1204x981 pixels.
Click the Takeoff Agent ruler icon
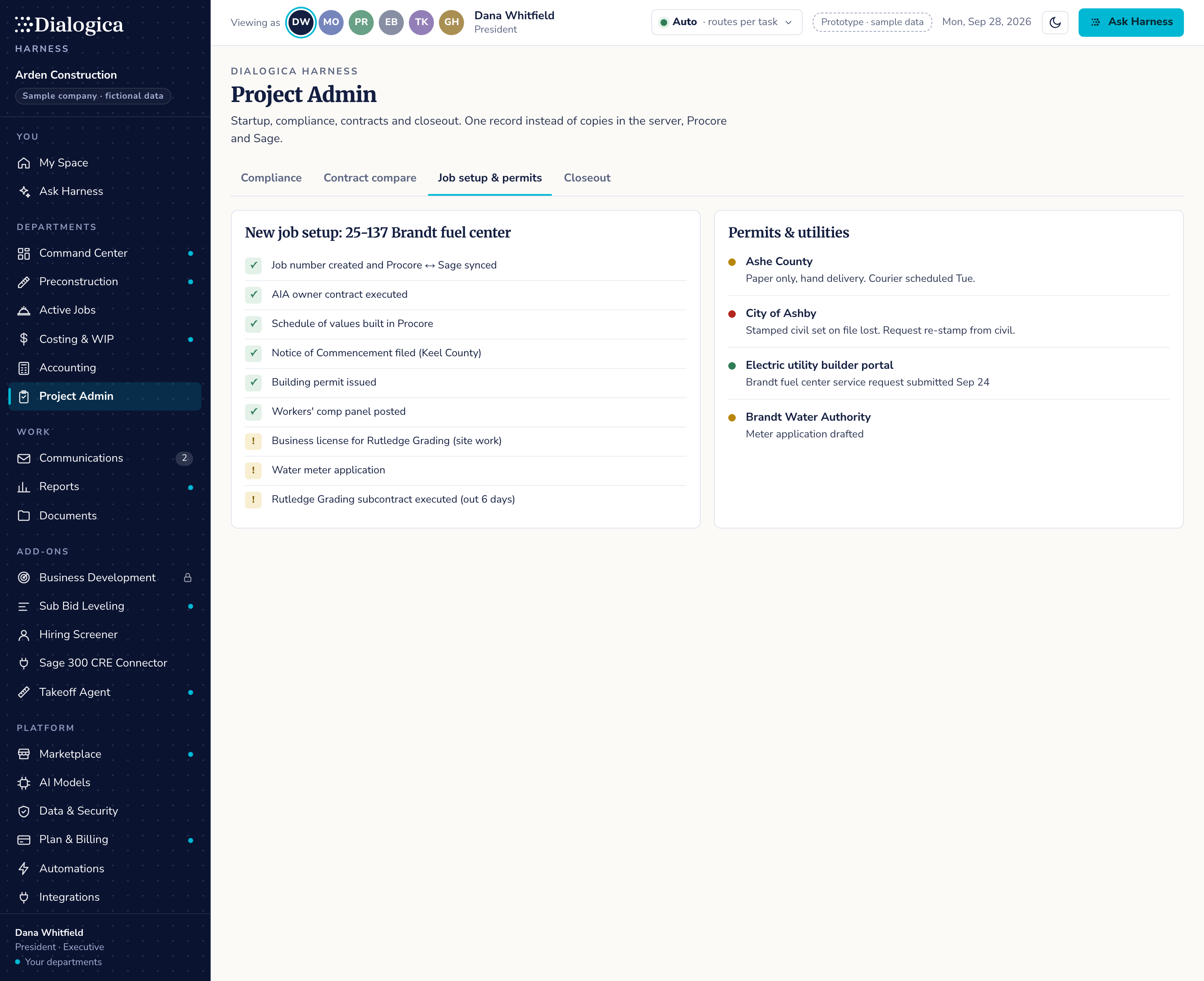tap(24, 692)
